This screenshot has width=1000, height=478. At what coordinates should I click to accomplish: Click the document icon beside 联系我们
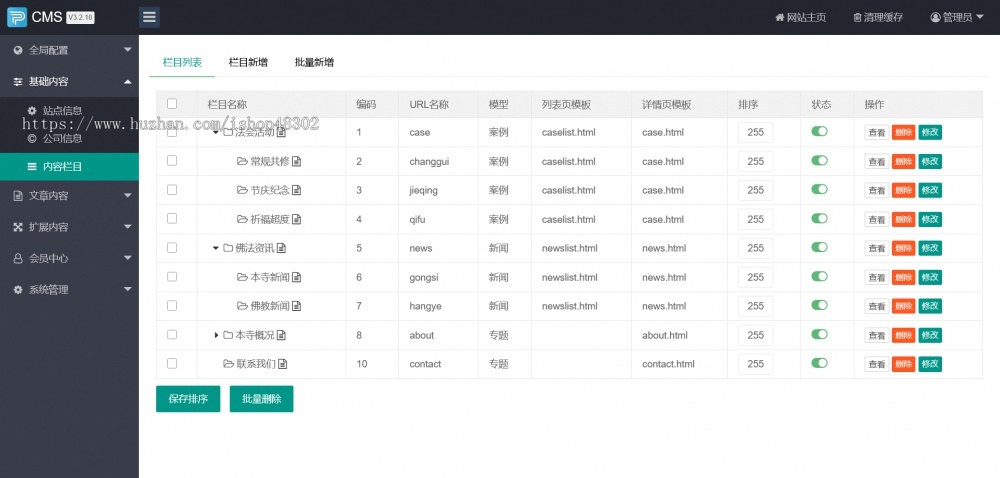point(283,364)
